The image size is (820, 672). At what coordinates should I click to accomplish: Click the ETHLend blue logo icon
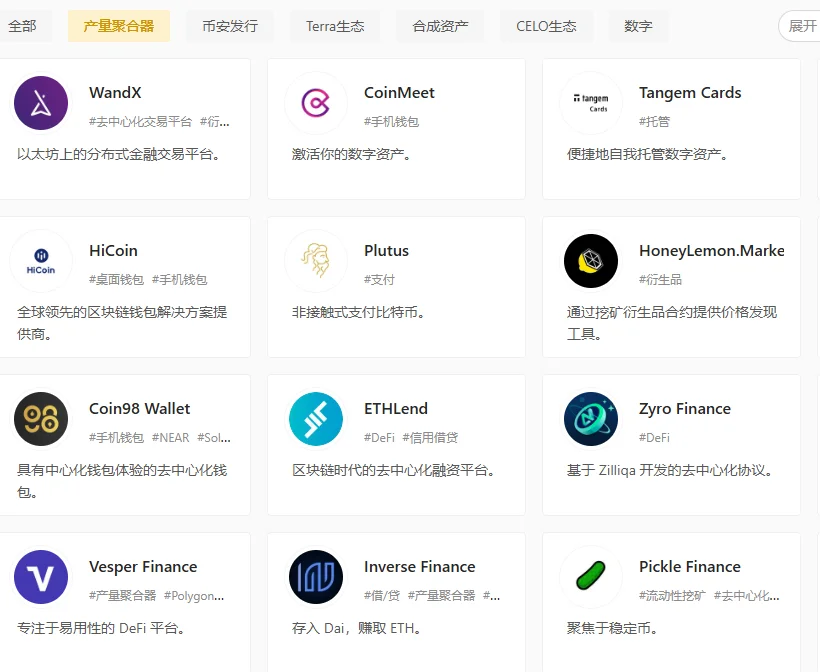coord(316,419)
